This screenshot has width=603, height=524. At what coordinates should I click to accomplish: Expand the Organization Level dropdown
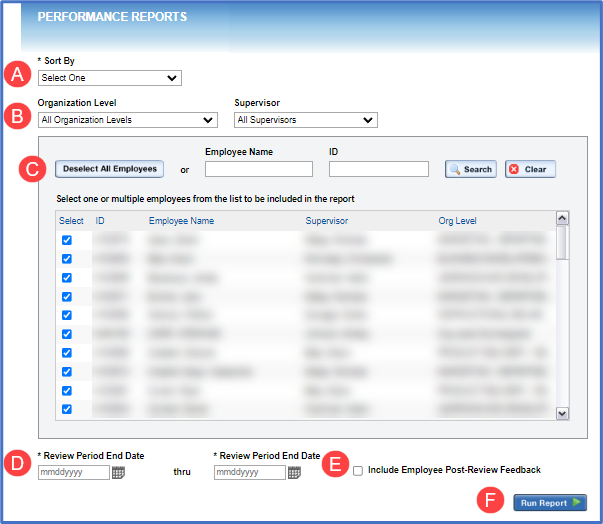point(128,120)
